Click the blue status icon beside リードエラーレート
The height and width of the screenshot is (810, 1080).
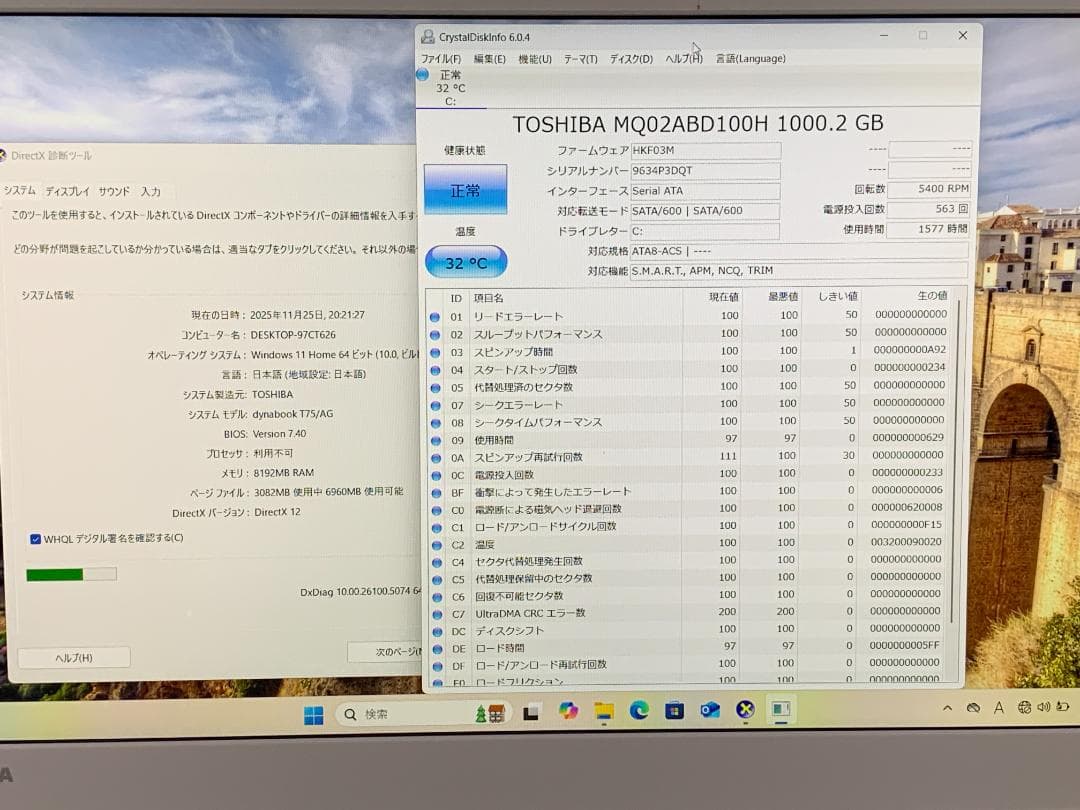coord(435,318)
